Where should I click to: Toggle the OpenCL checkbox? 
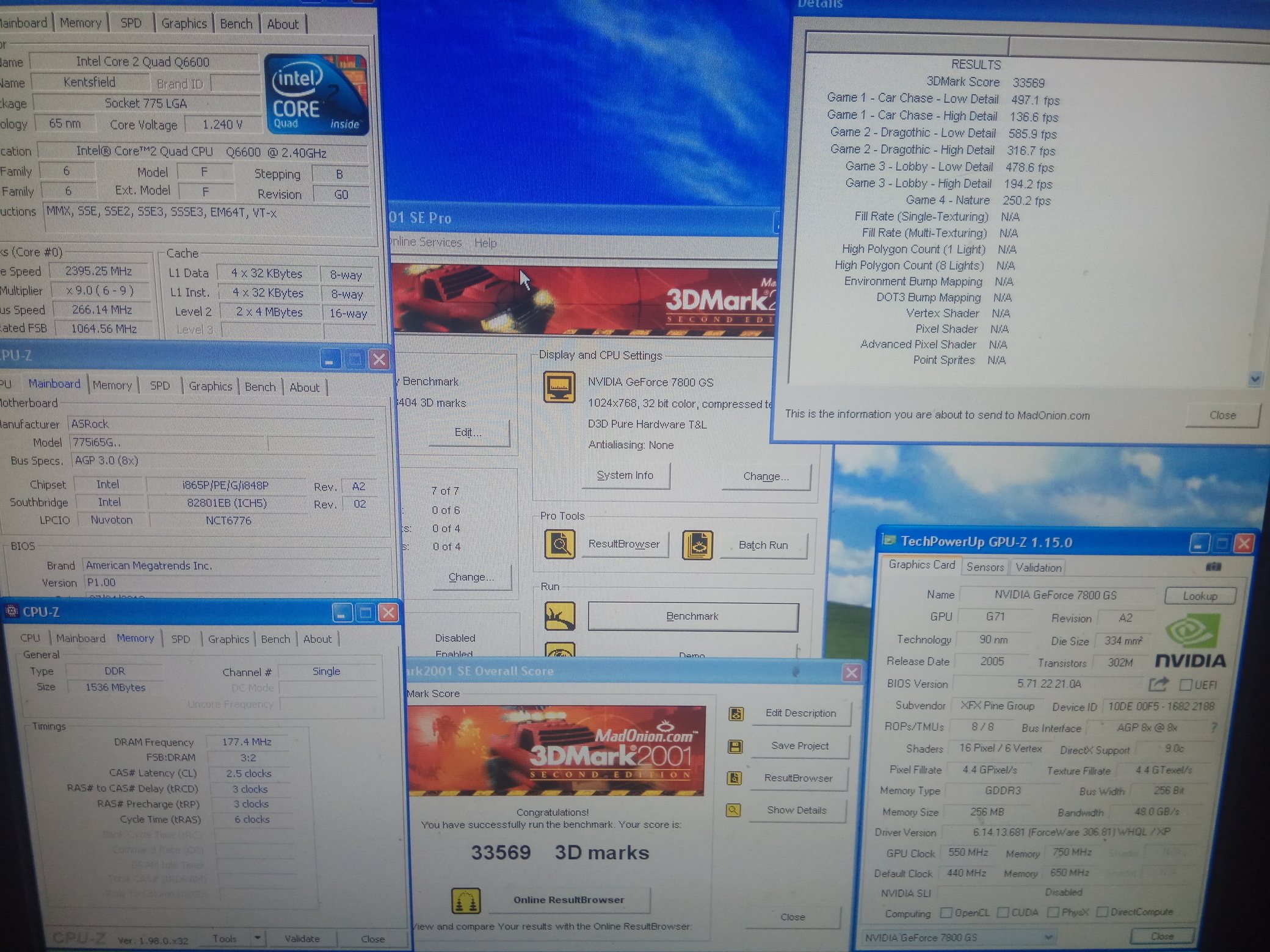946,912
